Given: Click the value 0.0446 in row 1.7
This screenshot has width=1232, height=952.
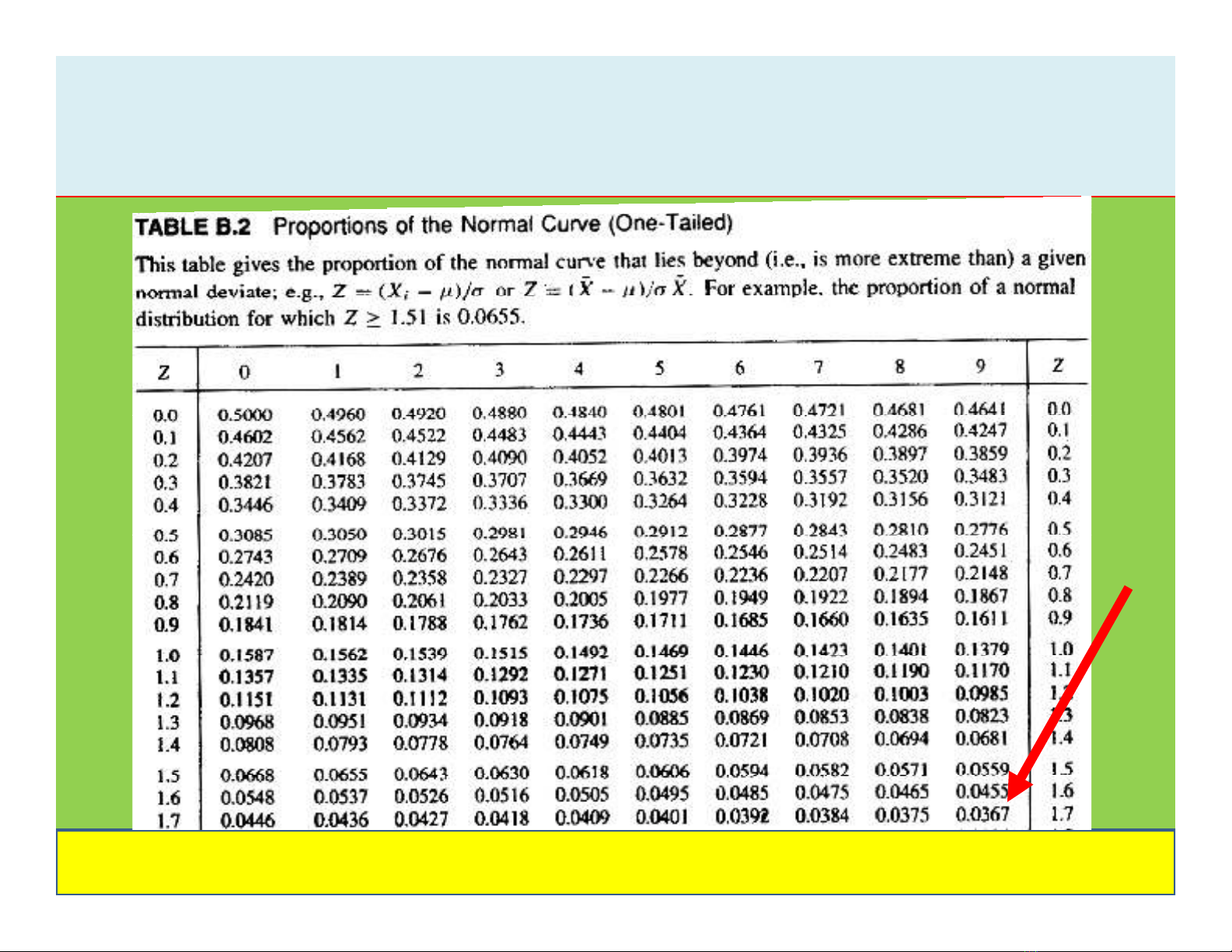Looking at the screenshot, I should coord(247,820).
